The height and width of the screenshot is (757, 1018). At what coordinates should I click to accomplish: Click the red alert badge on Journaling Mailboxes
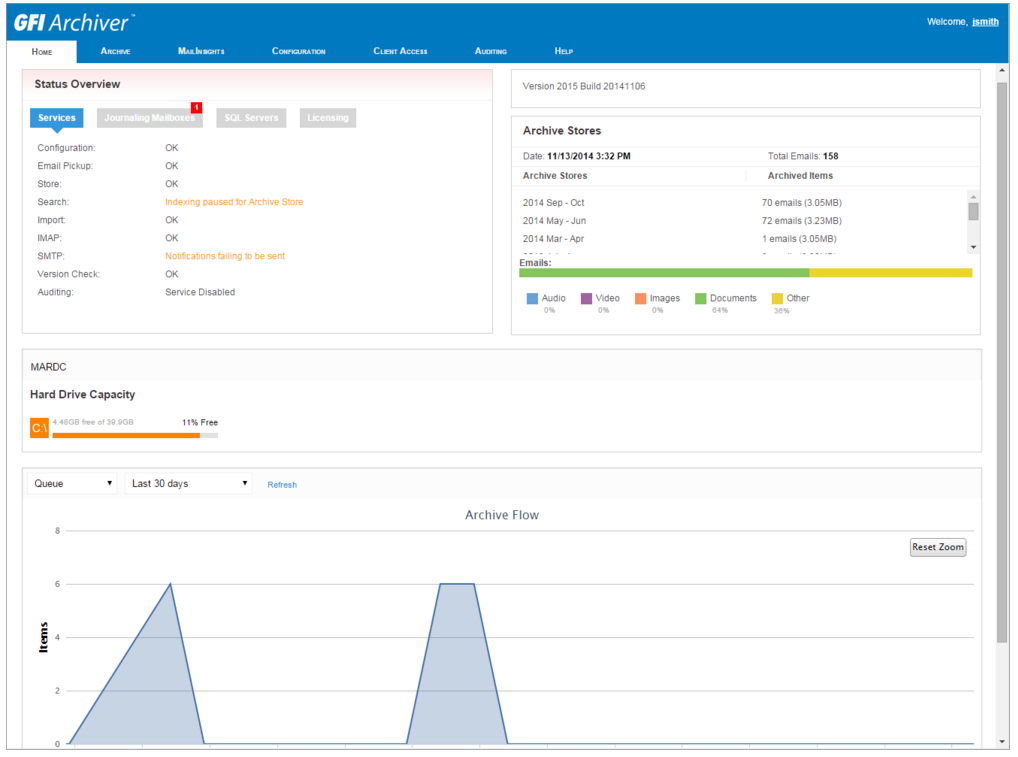coord(197,106)
